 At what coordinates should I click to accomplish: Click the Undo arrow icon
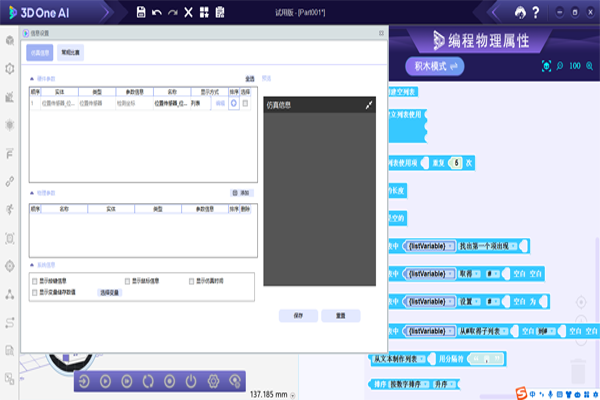[157, 12]
